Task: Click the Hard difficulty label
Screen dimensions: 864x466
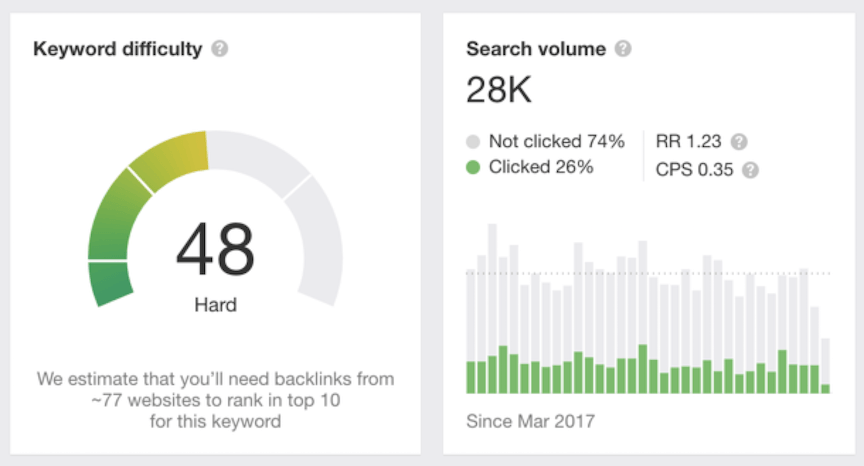Action: click(x=215, y=304)
